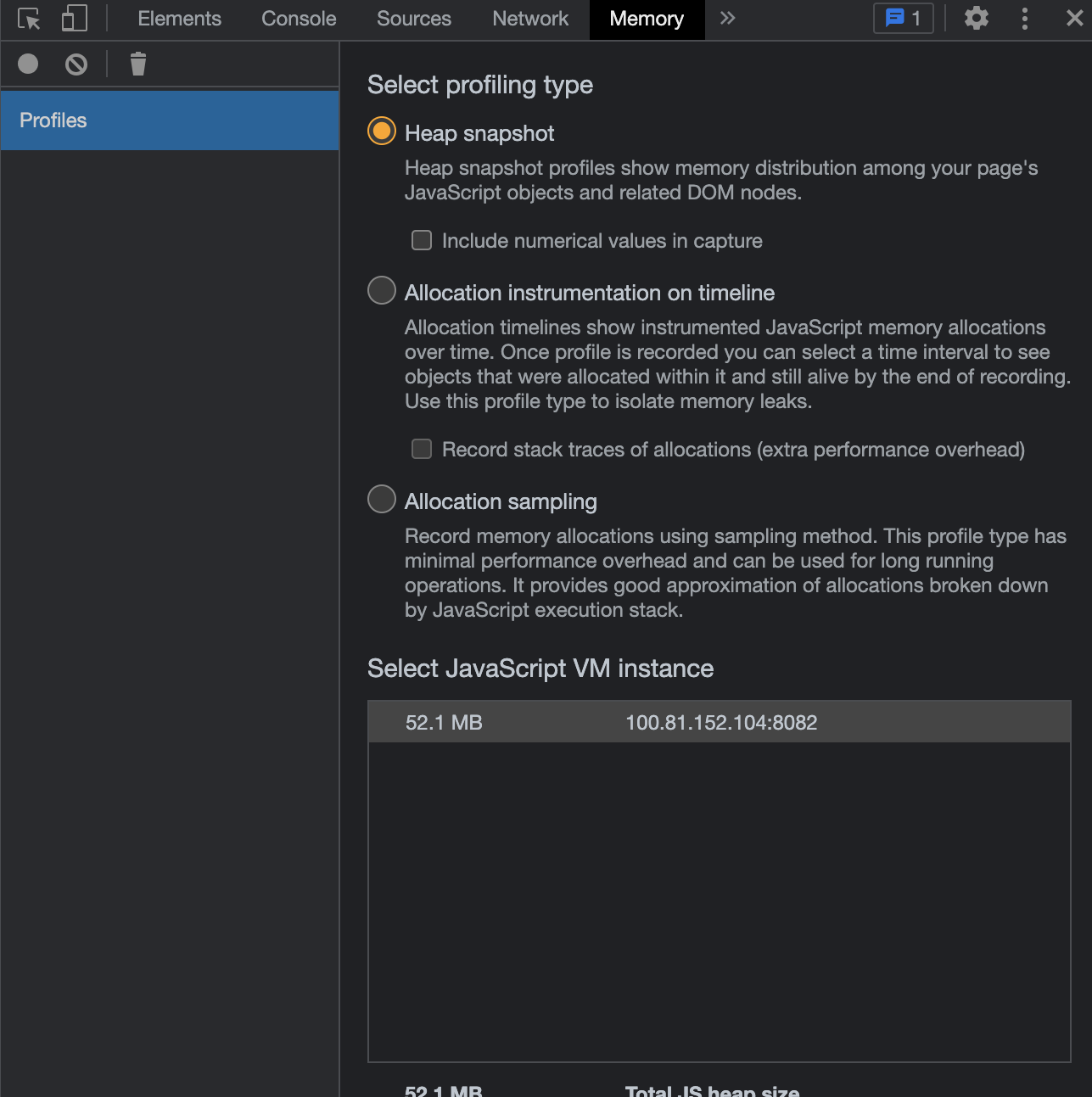Start recording with the record button
Viewport: 1092px width, 1097px height.
28,64
